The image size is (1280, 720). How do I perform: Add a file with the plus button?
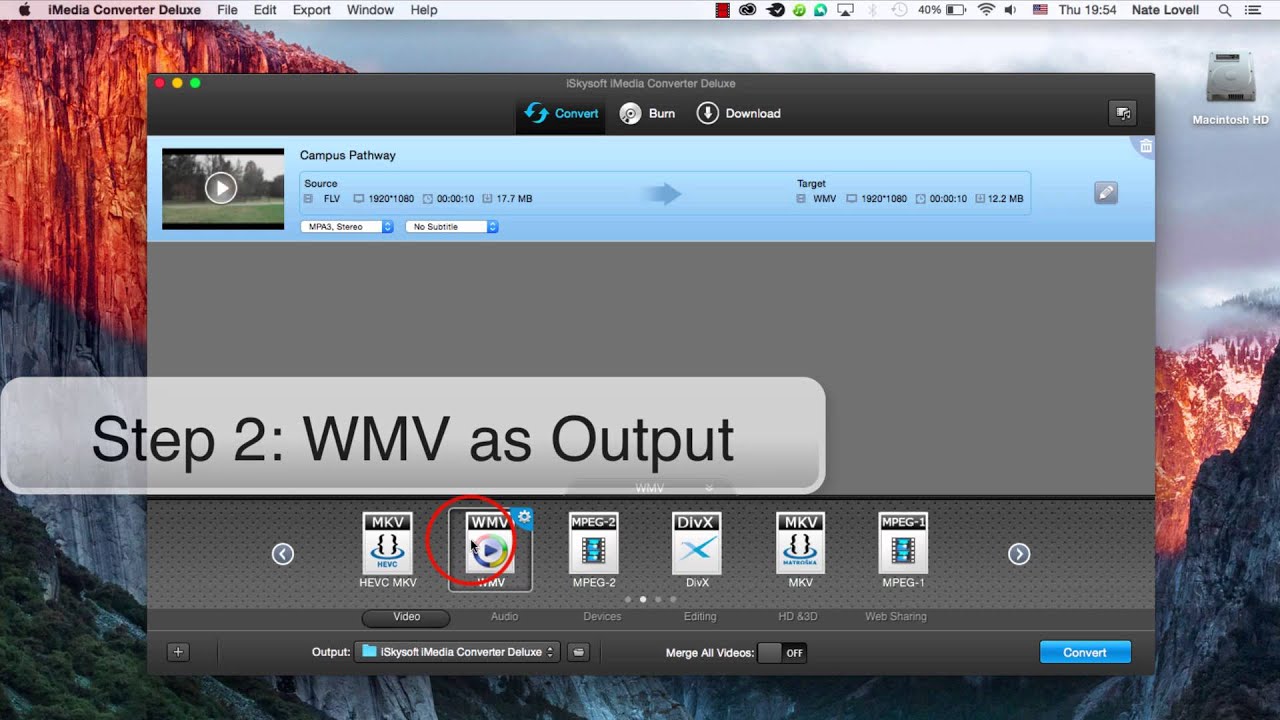coord(178,652)
